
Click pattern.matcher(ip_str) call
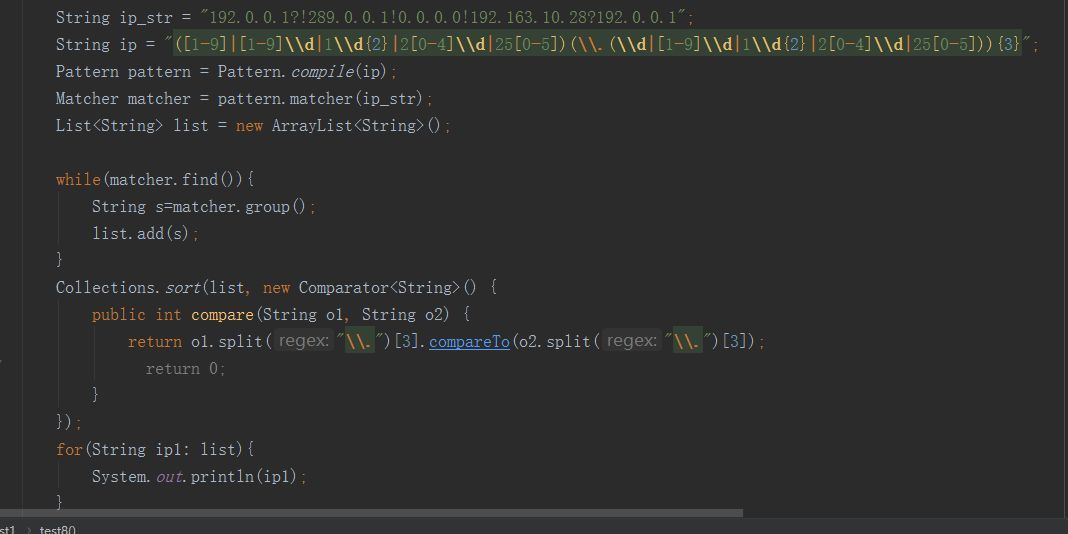point(321,99)
